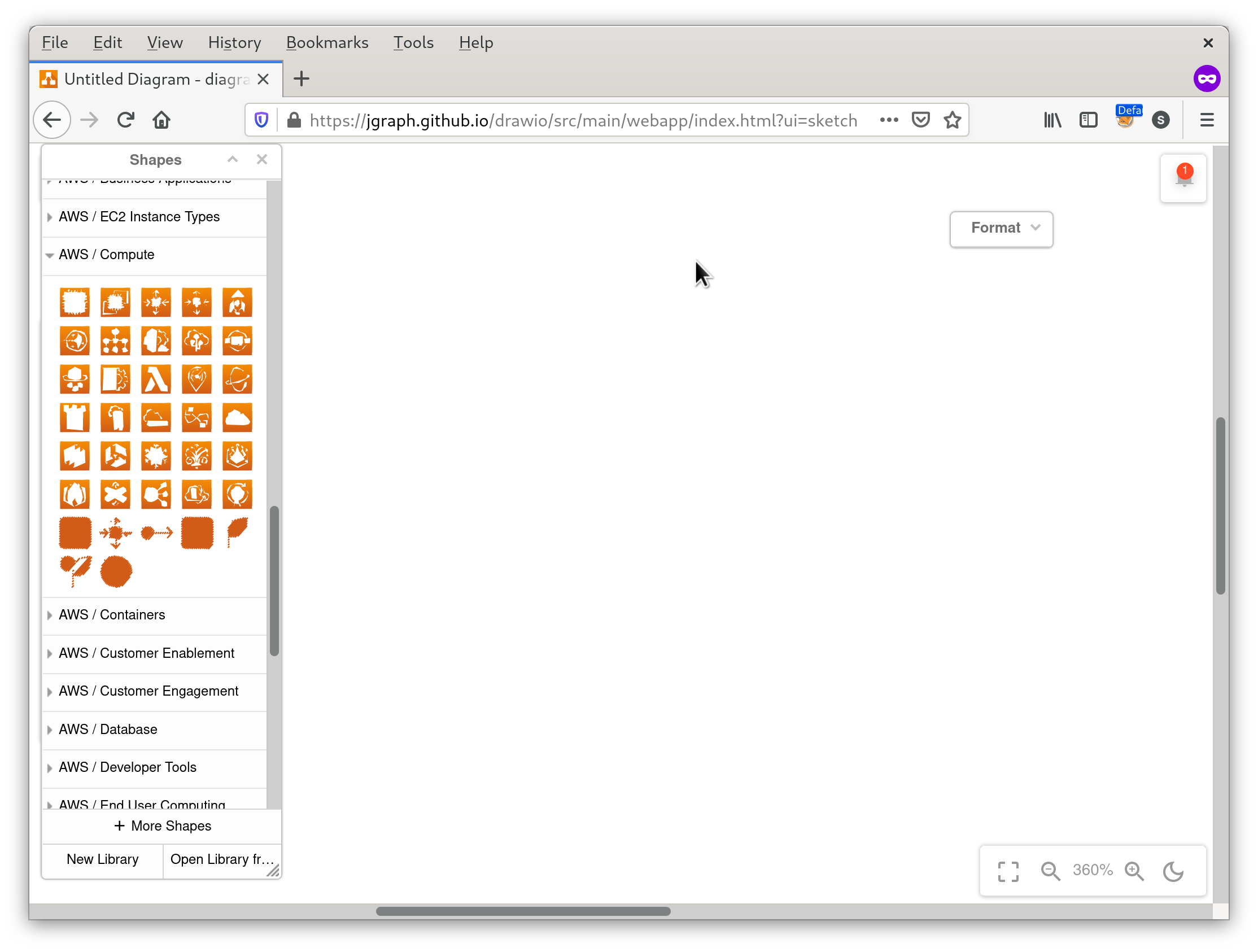Click the More Shapes button
1258x952 pixels.
pyautogui.click(x=163, y=826)
